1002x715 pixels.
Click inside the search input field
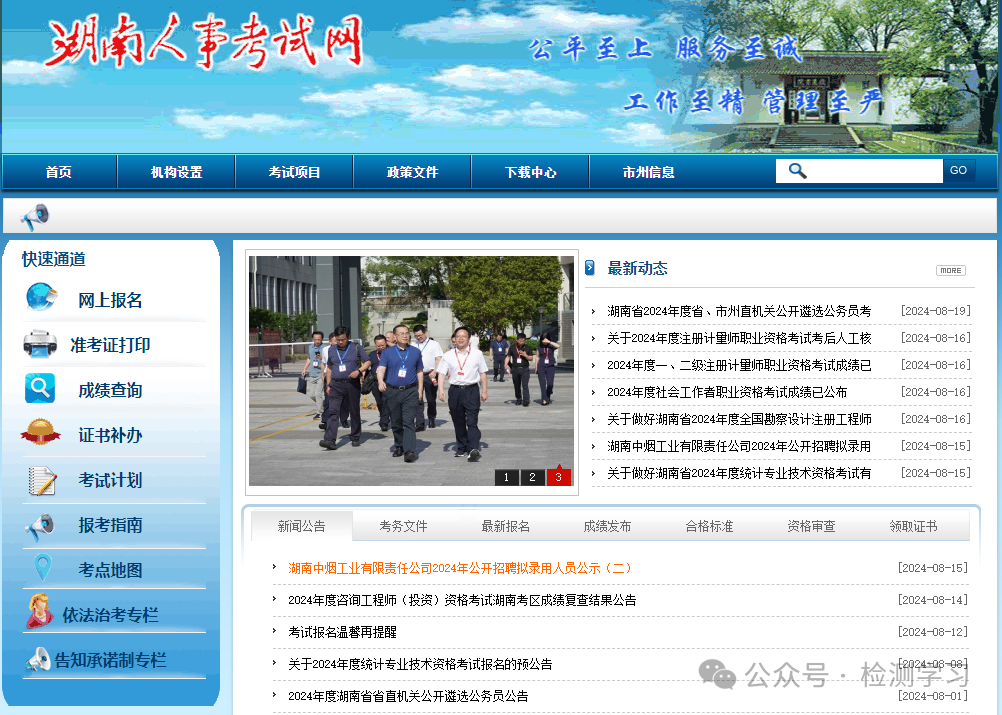[x=870, y=170]
